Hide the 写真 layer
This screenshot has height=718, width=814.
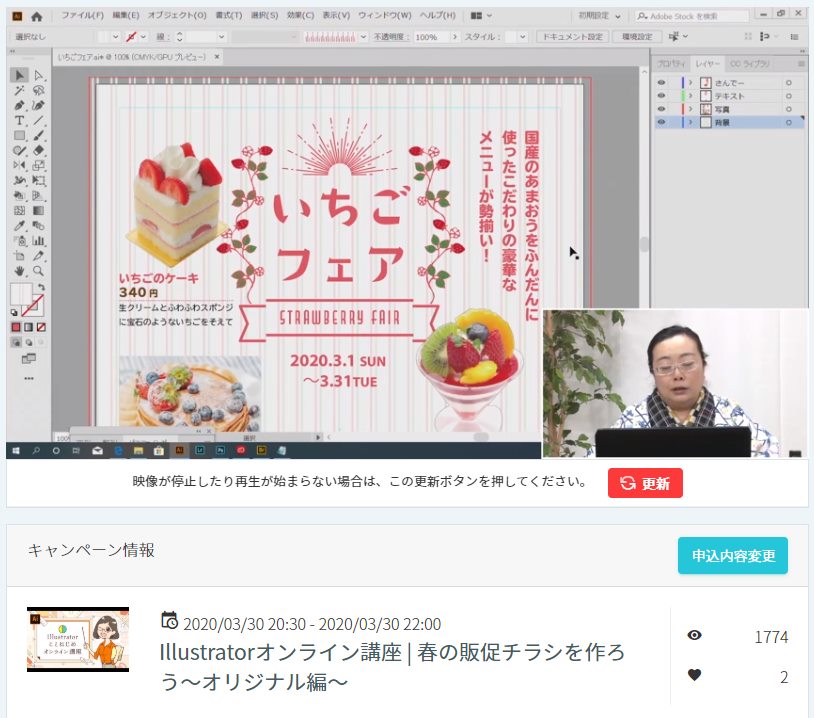coord(661,108)
